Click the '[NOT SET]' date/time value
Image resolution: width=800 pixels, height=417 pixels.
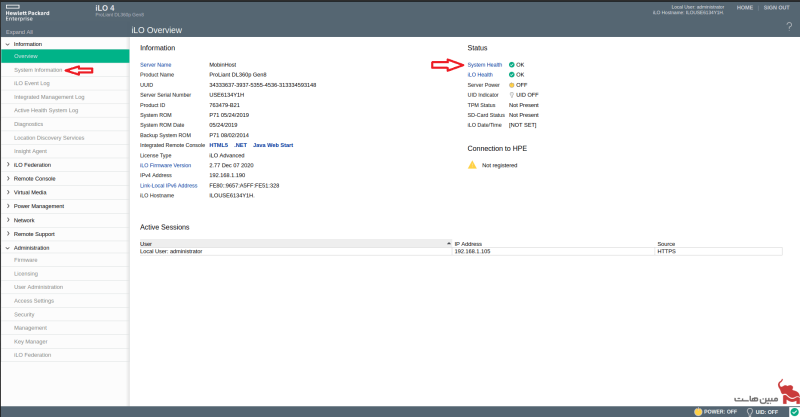[522, 125]
